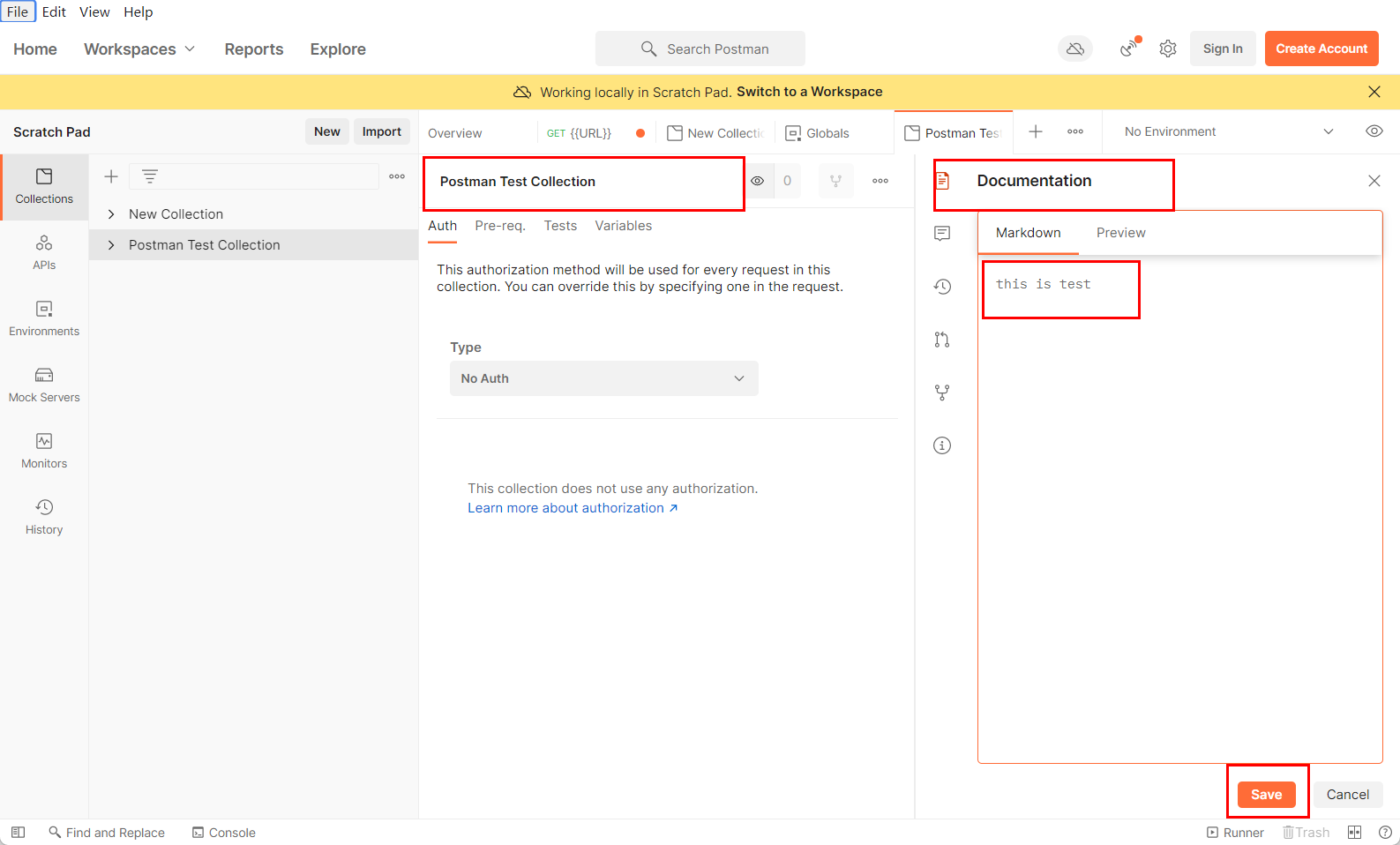The image size is (1400, 845).
Task: Open the GET {{URL}} request tab
Action: [x=595, y=133]
